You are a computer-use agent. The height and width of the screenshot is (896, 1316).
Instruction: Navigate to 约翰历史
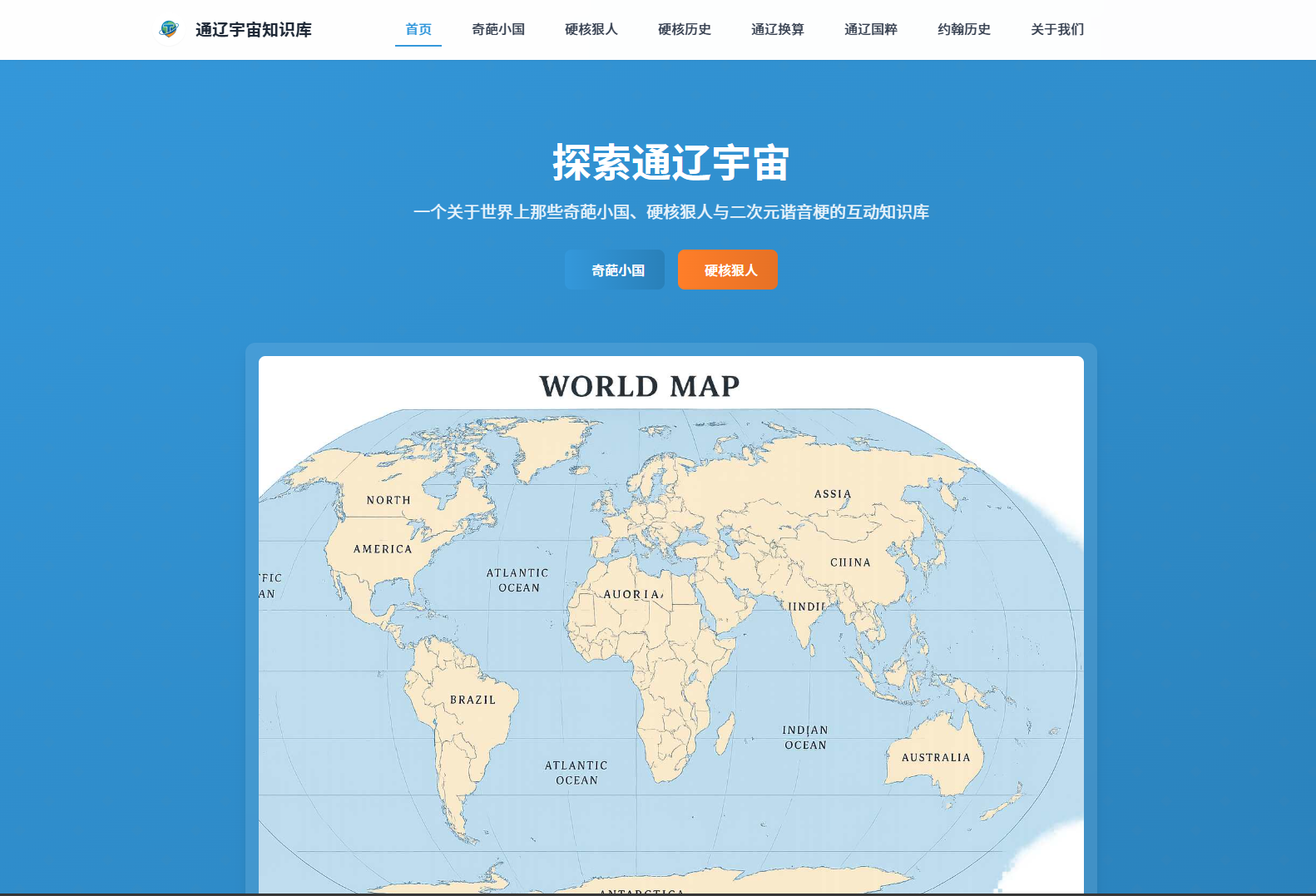point(964,29)
